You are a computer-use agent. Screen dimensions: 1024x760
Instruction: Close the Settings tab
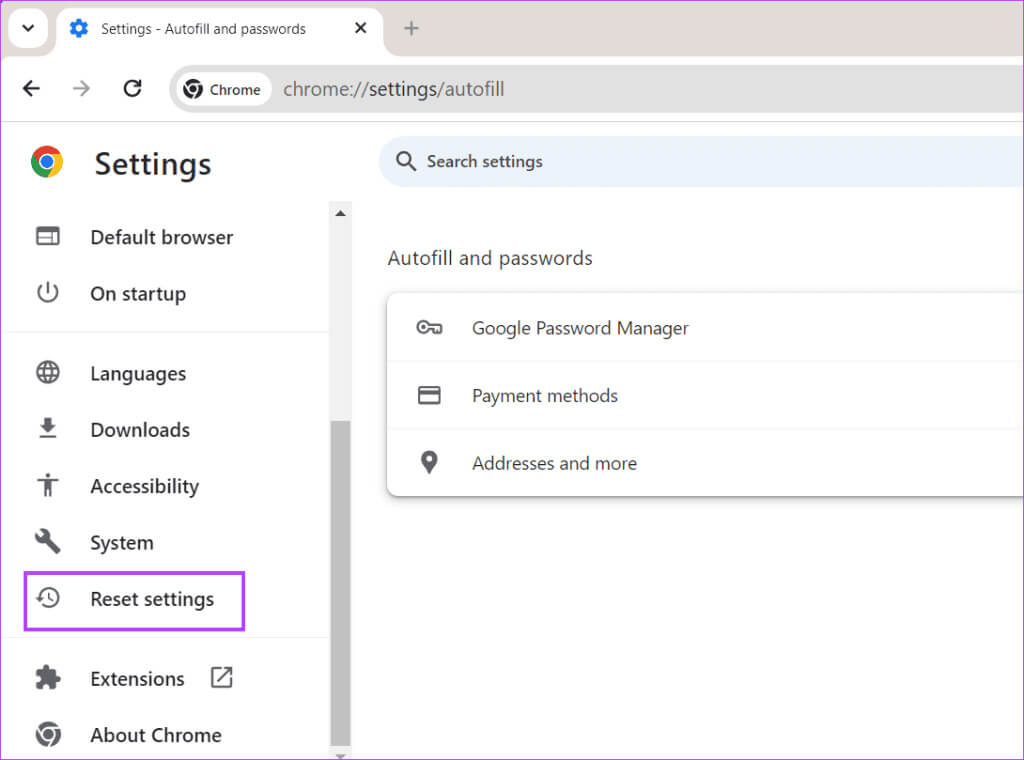click(360, 28)
